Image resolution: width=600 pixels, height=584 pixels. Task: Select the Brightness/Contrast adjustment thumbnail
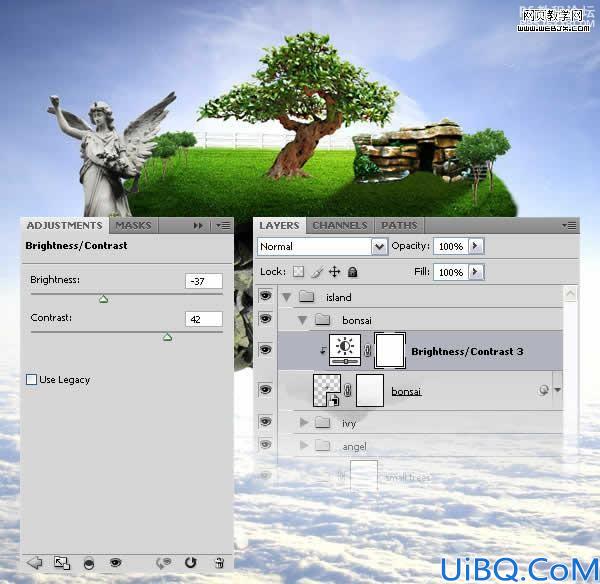[345, 350]
